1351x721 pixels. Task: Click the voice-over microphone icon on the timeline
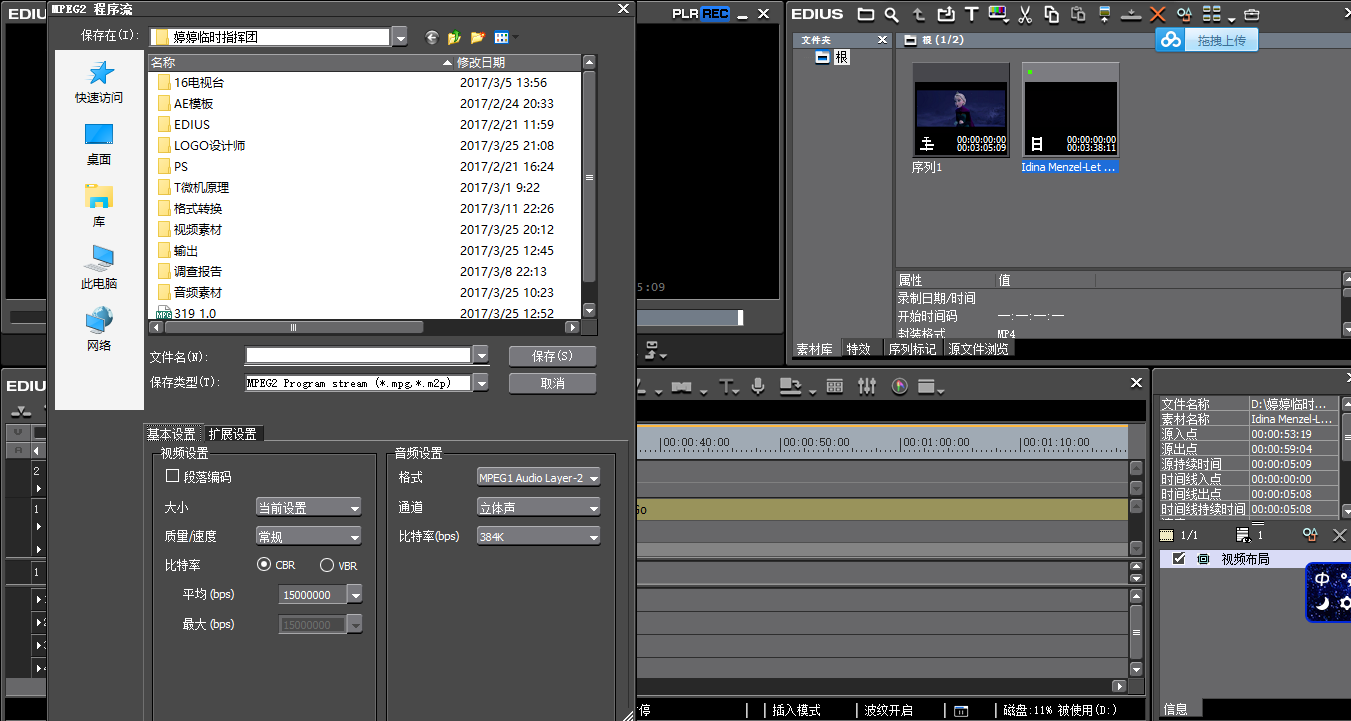[759, 386]
